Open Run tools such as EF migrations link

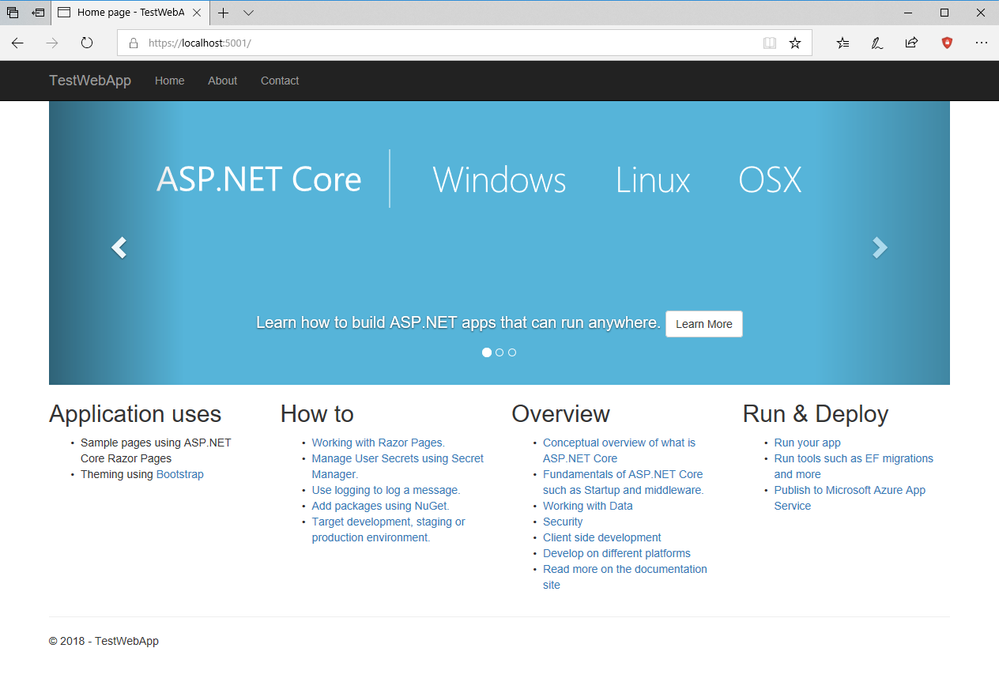point(853,466)
